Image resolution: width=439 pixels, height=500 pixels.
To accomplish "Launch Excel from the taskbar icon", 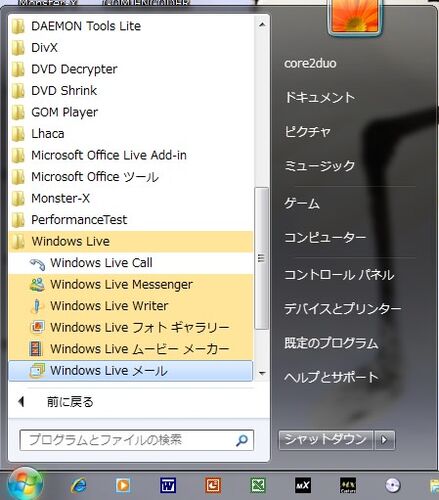I will point(258,485).
